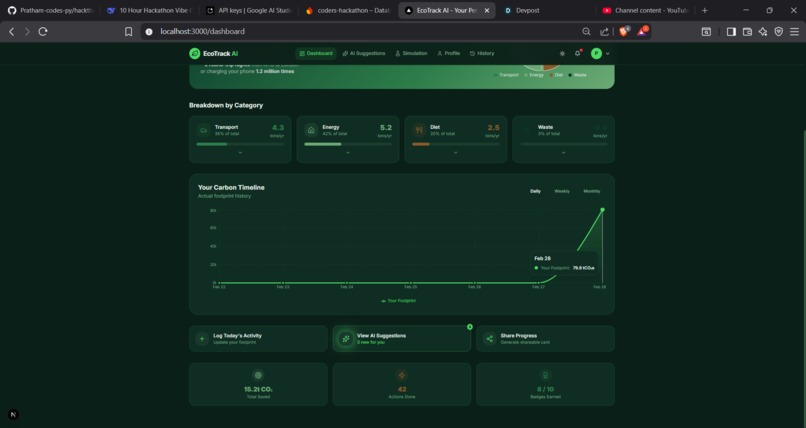
Task: Click the Energy progress bar
Action: click(348, 144)
